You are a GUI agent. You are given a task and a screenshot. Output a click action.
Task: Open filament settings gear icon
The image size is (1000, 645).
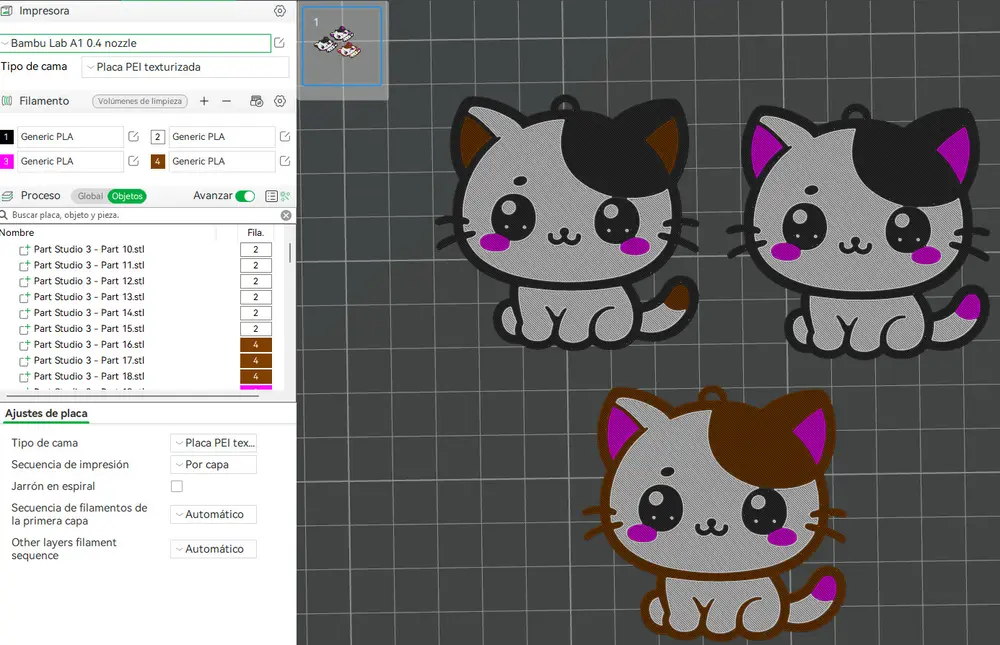tap(280, 101)
